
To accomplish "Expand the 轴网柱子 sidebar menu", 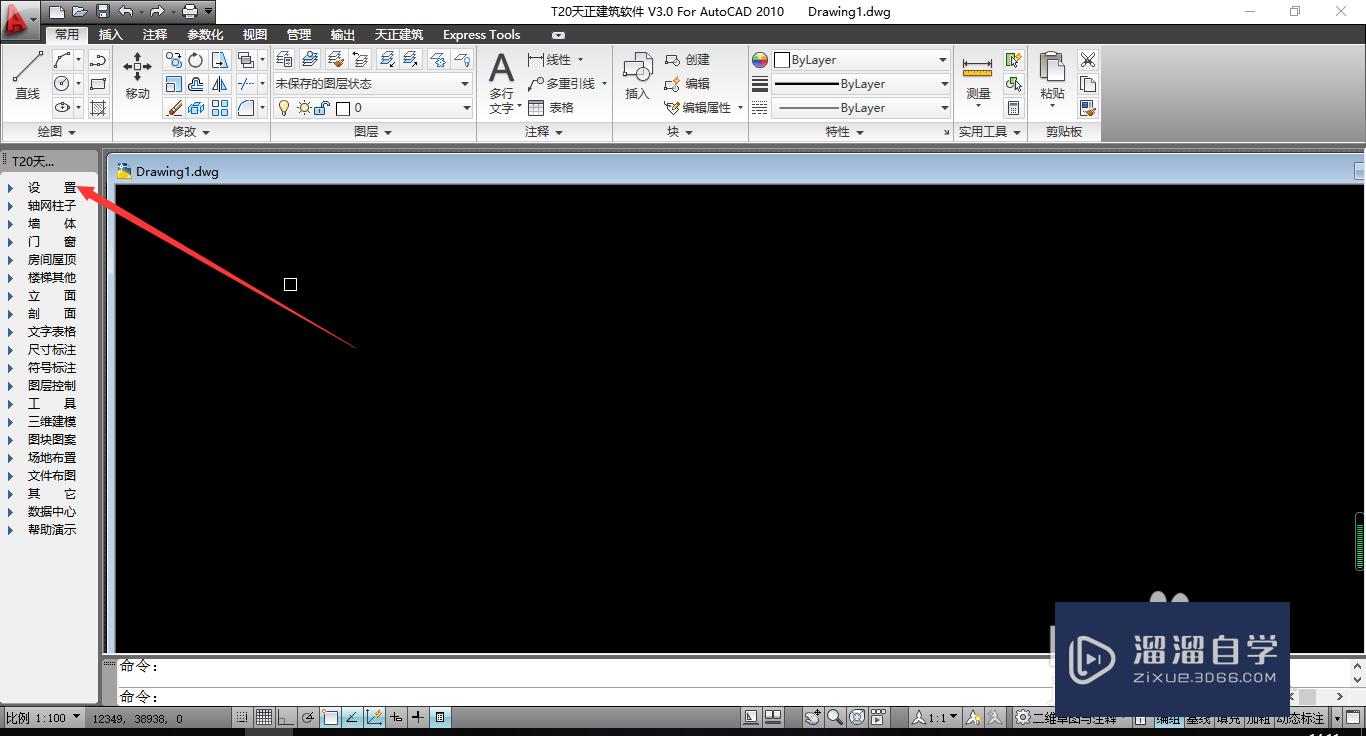I will click(51, 205).
